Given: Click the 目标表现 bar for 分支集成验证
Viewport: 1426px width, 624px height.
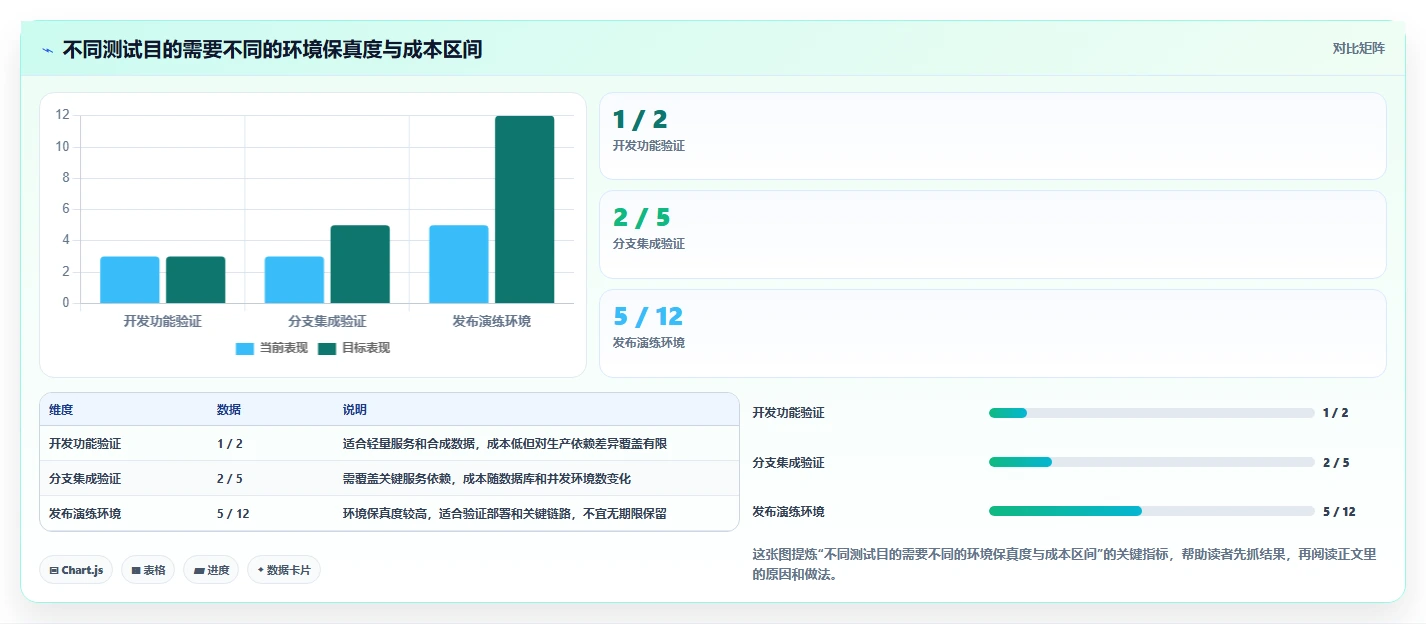Looking at the screenshot, I should click(x=360, y=264).
